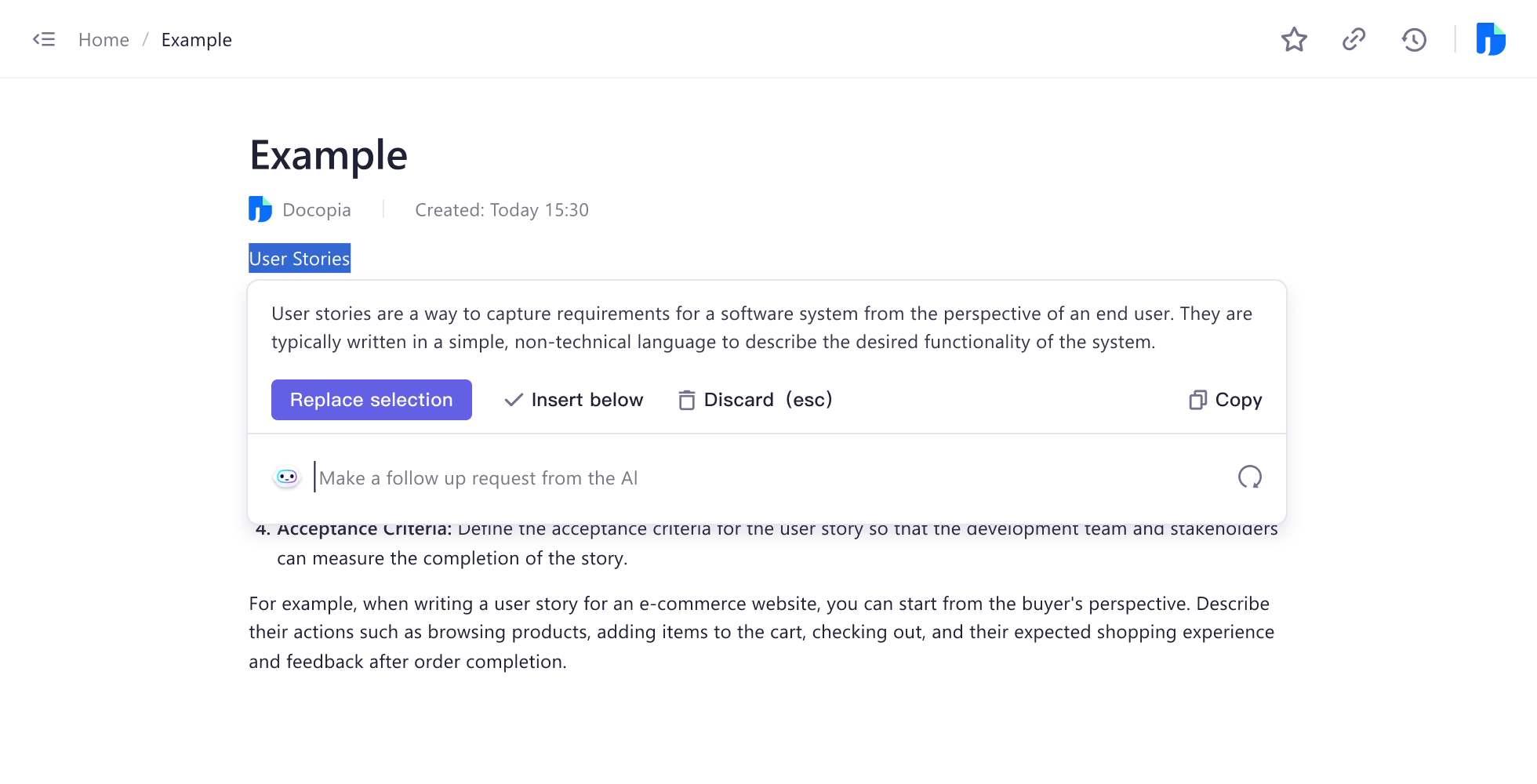This screenshot has height=784, width=1537.
Task: Select the Example breadcrumb item
Action: pyautogui.click(x=196, y=40)
